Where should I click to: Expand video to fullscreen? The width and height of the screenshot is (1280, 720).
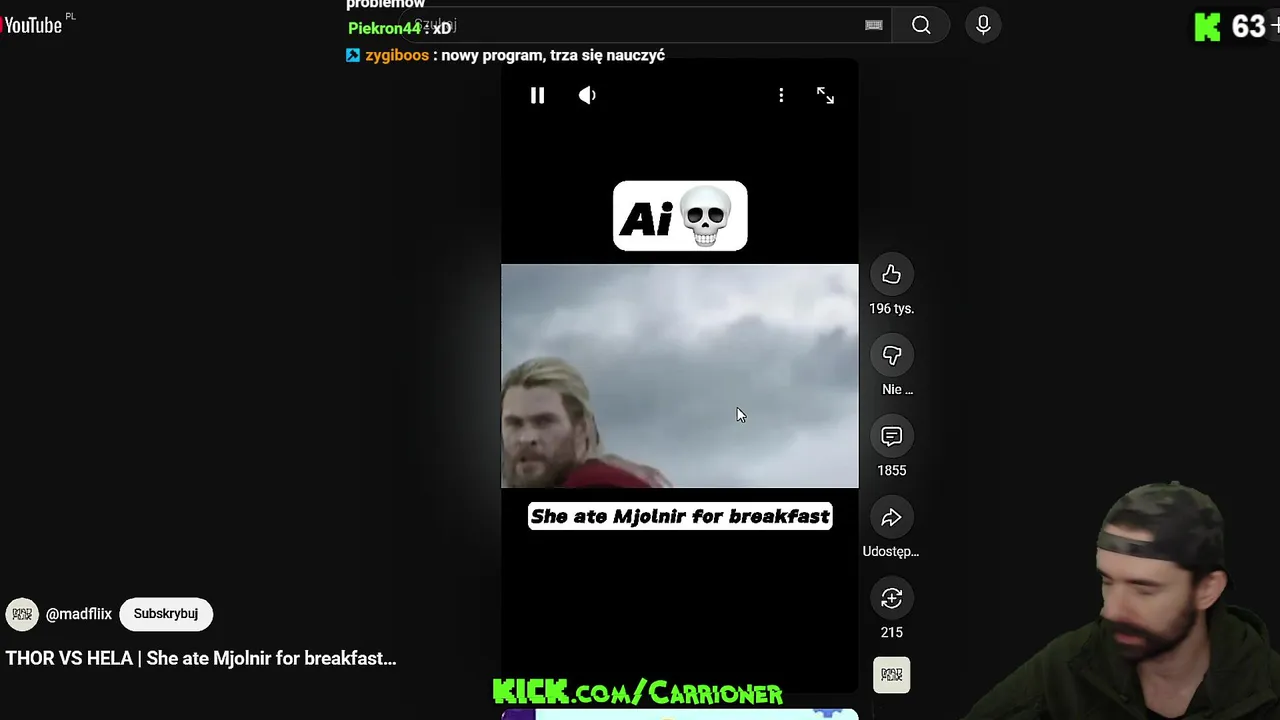(x=825, y=95)
